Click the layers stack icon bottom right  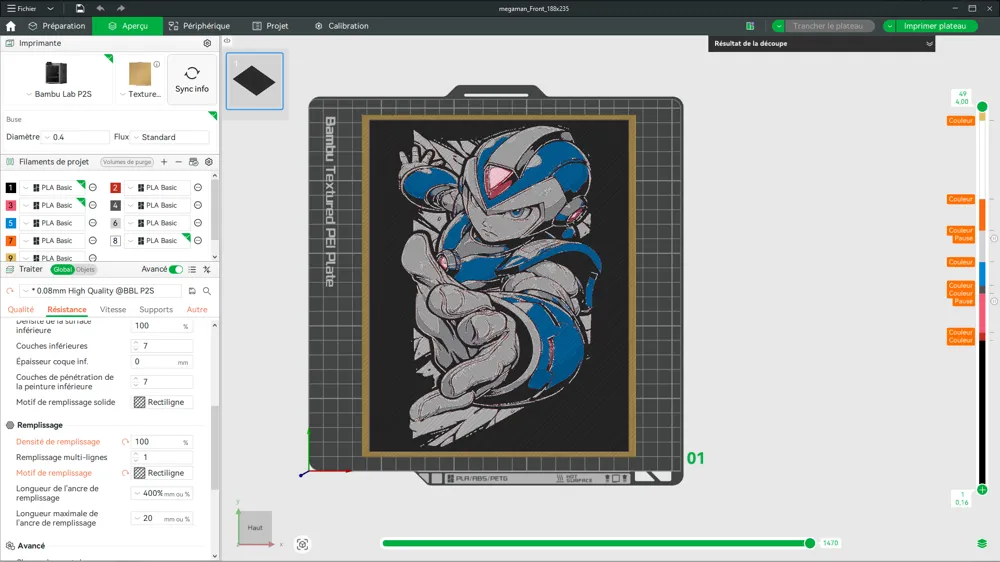[x=982, y=544]
